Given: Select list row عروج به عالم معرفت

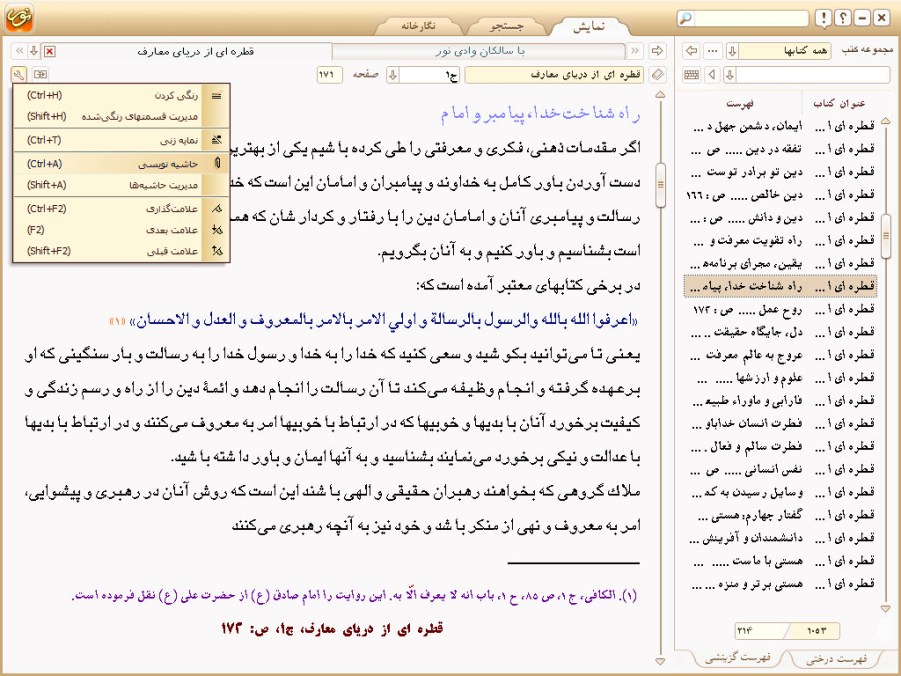Looking at the screenshot, I should coord(780,355).
